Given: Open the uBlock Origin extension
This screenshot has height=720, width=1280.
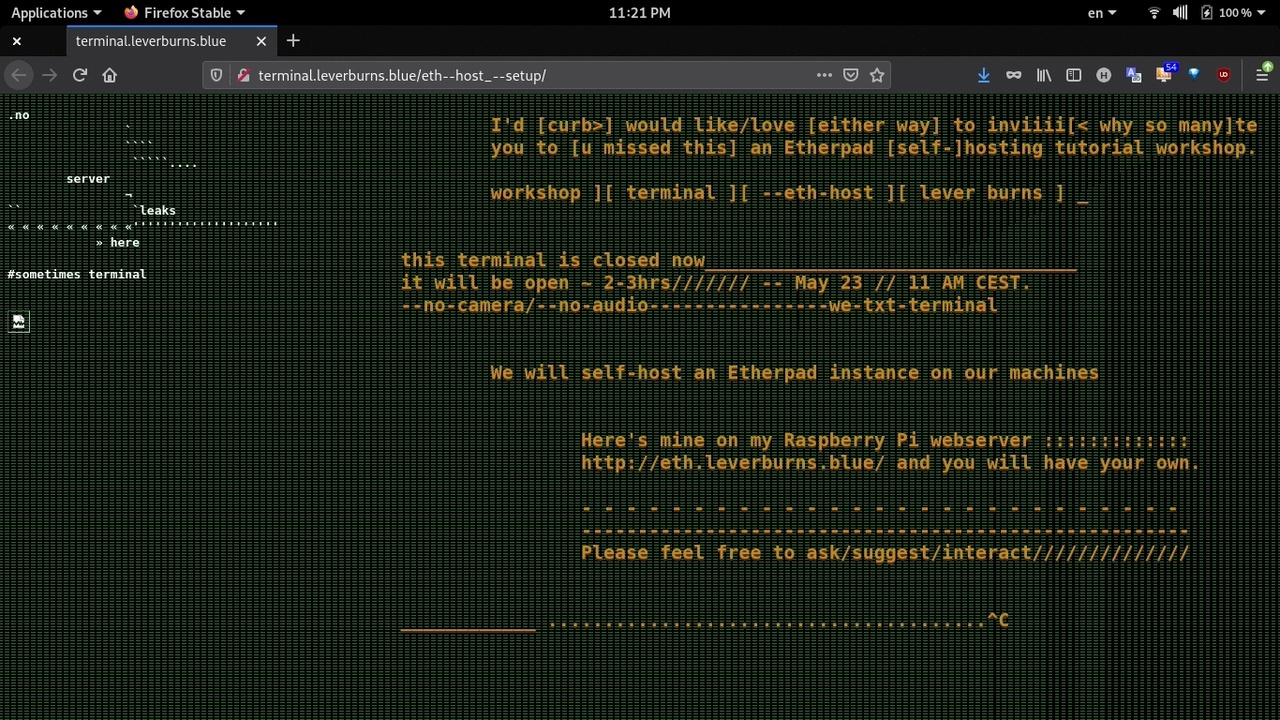Looking at the screenshot, I should [1223, 75].
